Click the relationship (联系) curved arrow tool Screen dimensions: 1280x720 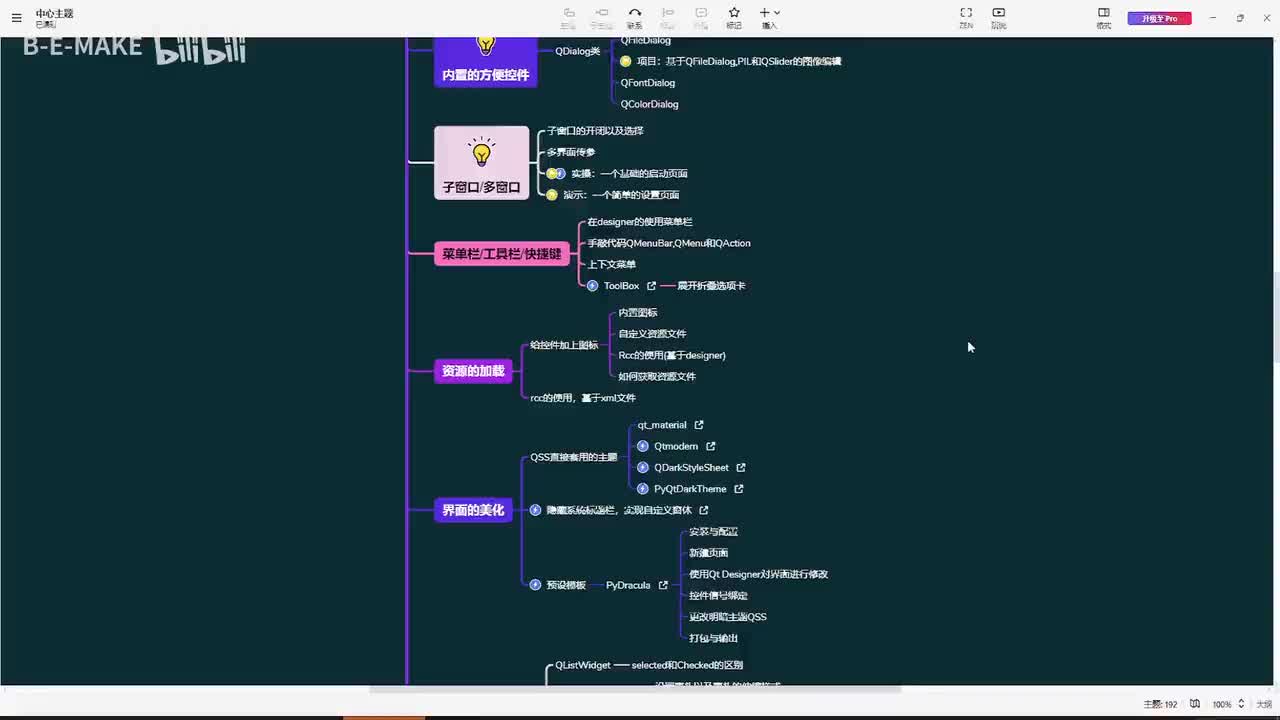[x=634, y=18]
